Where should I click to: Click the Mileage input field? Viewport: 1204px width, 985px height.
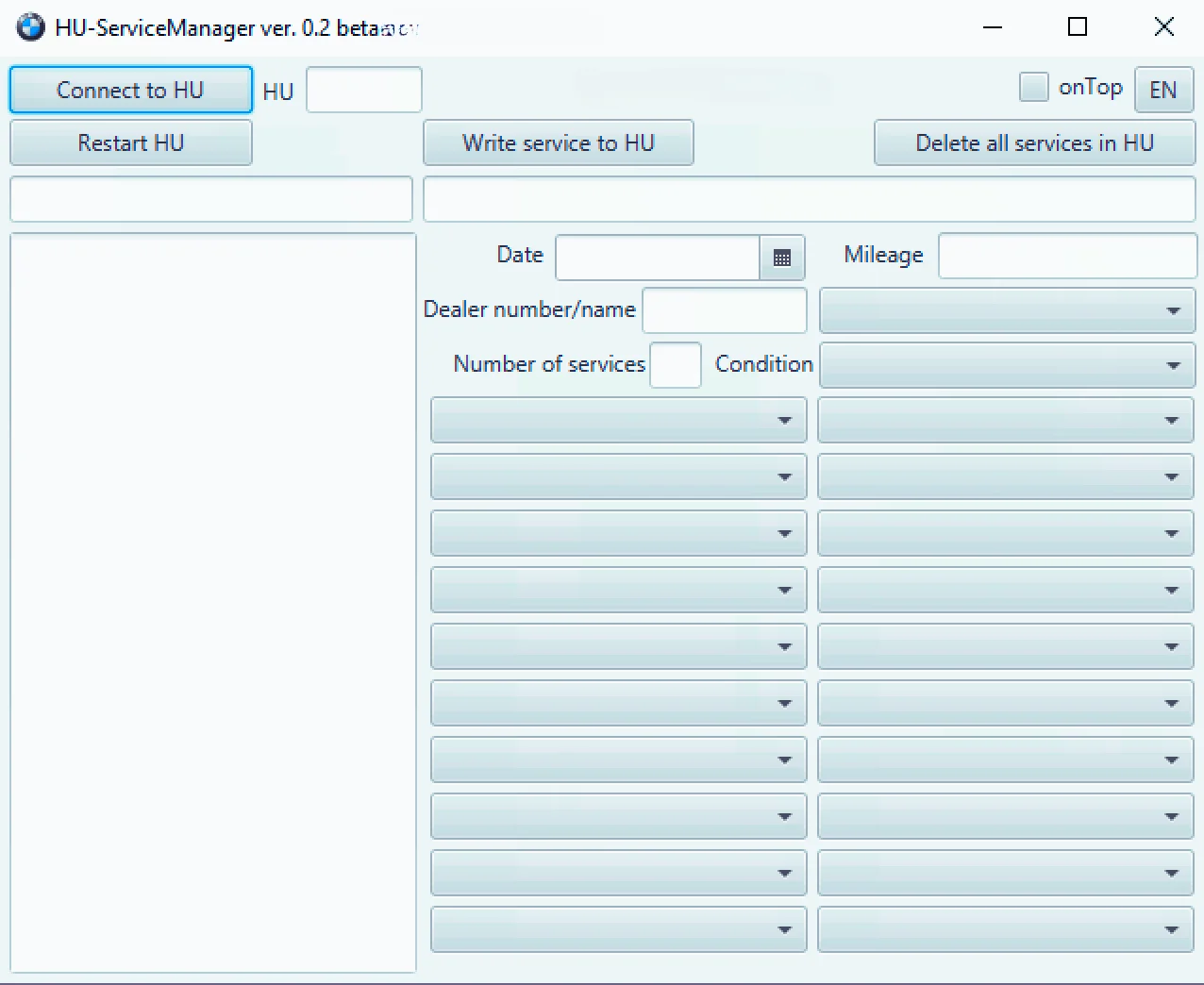[x=1066, y=256]
